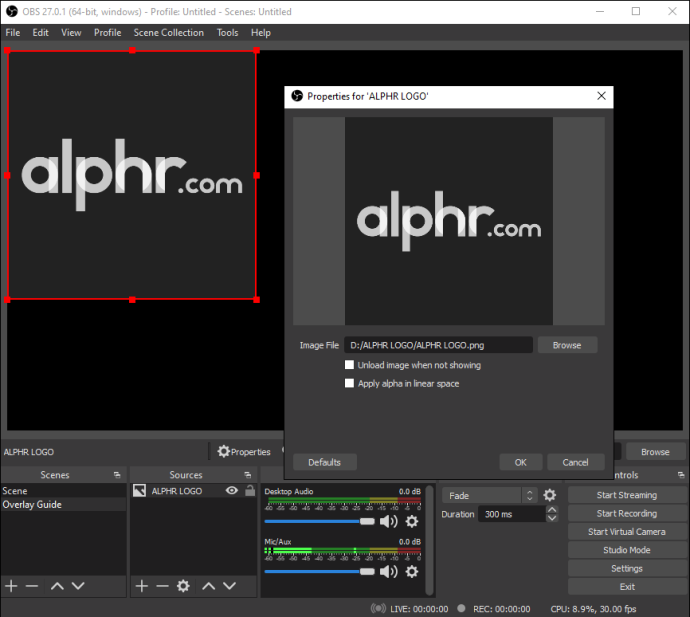Click Browse in the Properties dialog
Image resolution: width=690 pixels, height=617 pixels.
(x=567, y=345)
